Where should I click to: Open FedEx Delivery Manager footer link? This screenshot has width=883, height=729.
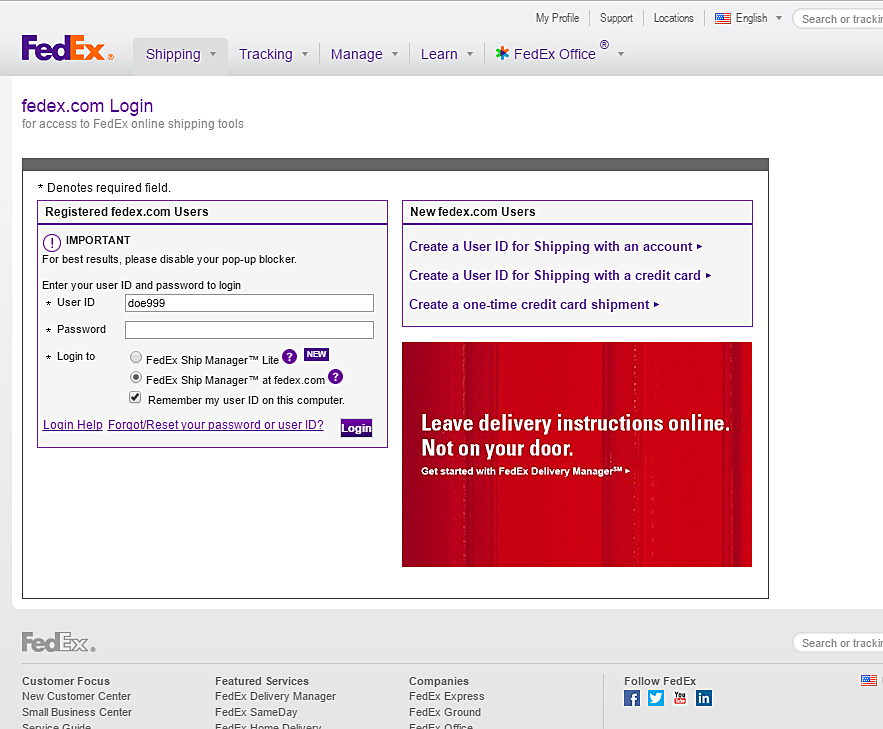pyautogui.click(x=275, y=696)
